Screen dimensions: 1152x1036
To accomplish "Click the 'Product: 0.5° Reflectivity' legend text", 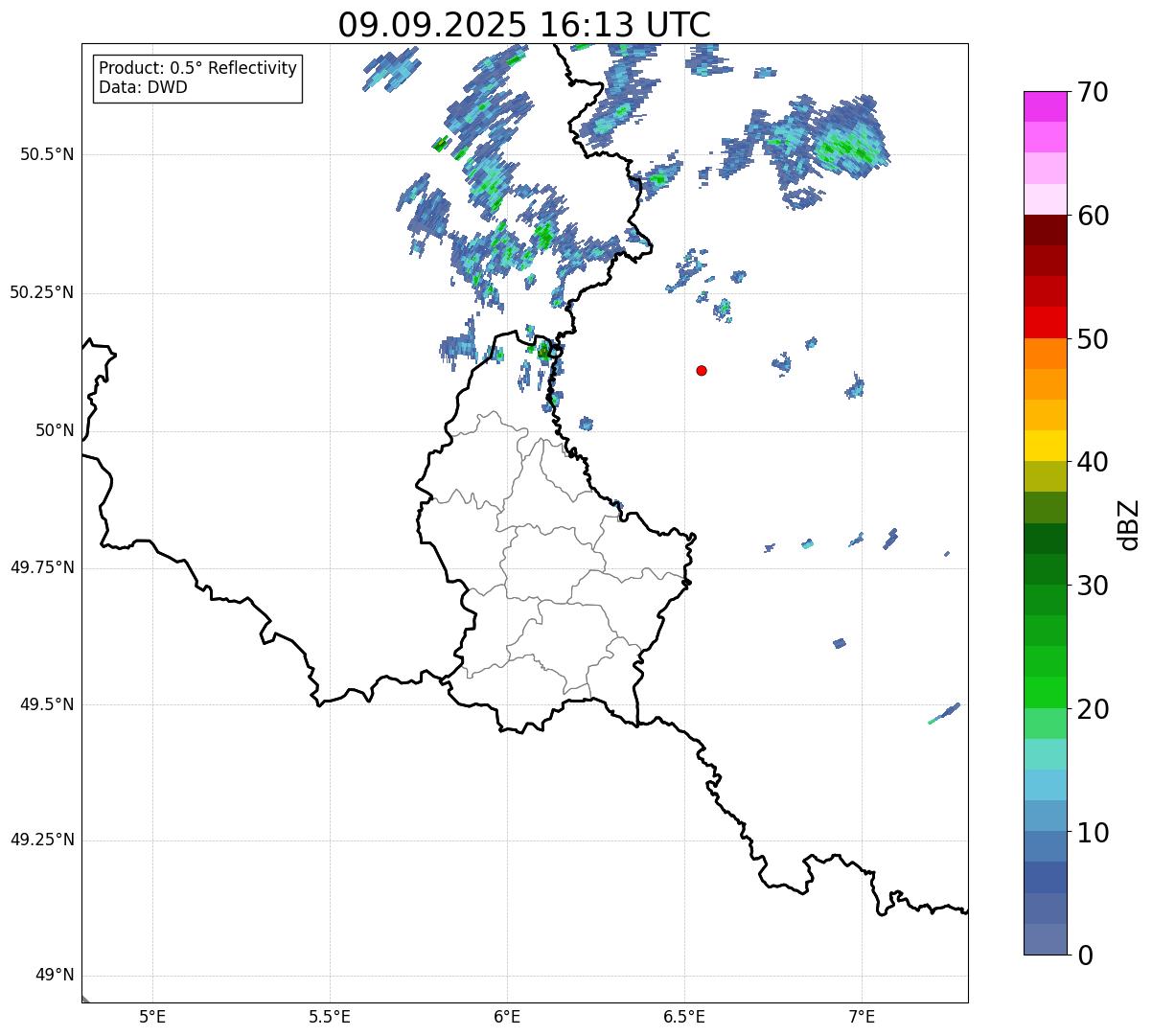I will [197, 69].
